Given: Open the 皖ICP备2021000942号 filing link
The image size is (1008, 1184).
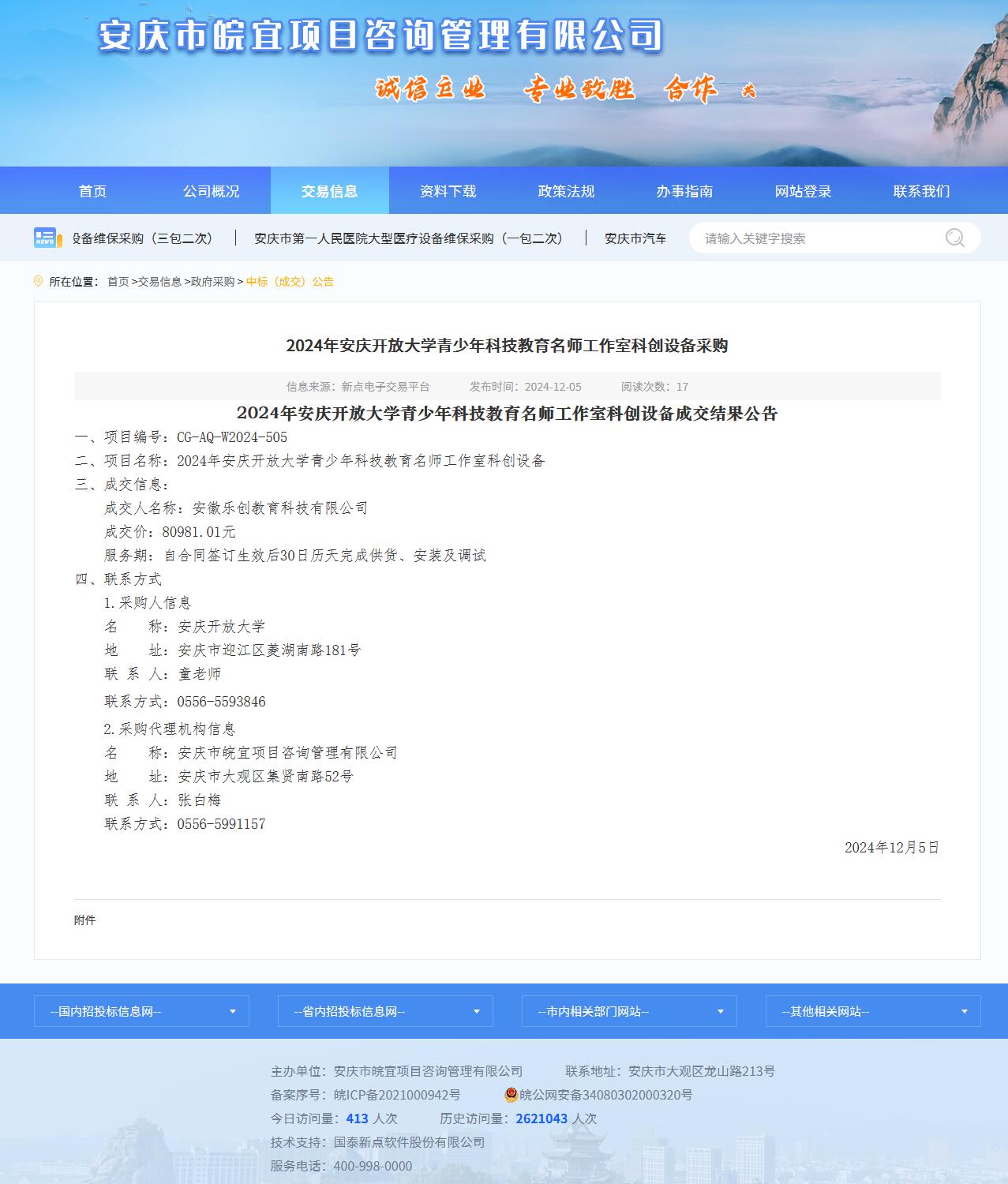Looking at the screenshot, I should (397, 1095).
